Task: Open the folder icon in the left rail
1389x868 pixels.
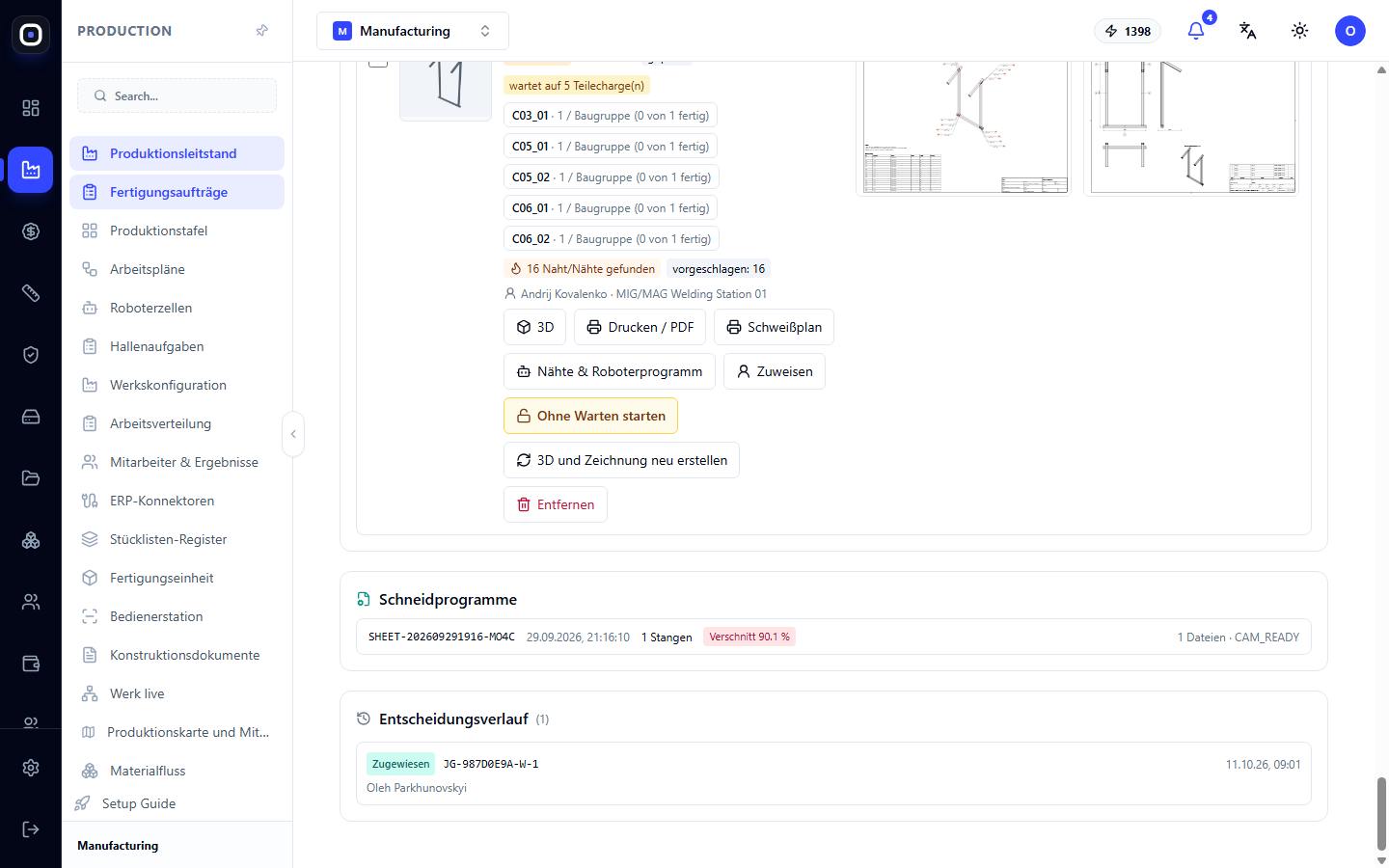Action: [x=31, y=478]
